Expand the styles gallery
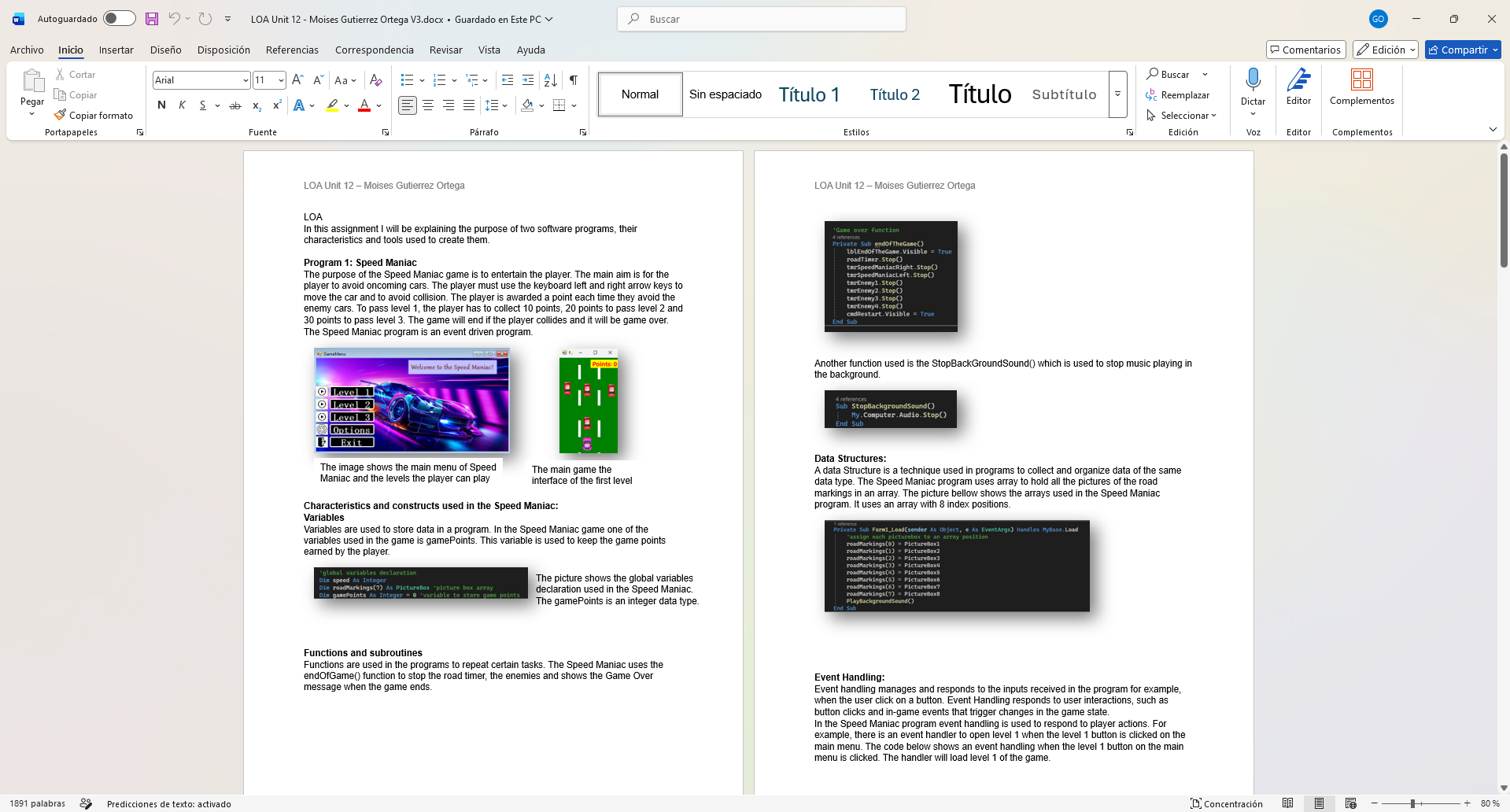The width and height of the screenshot is (1510, 812). coord(1117,94)
